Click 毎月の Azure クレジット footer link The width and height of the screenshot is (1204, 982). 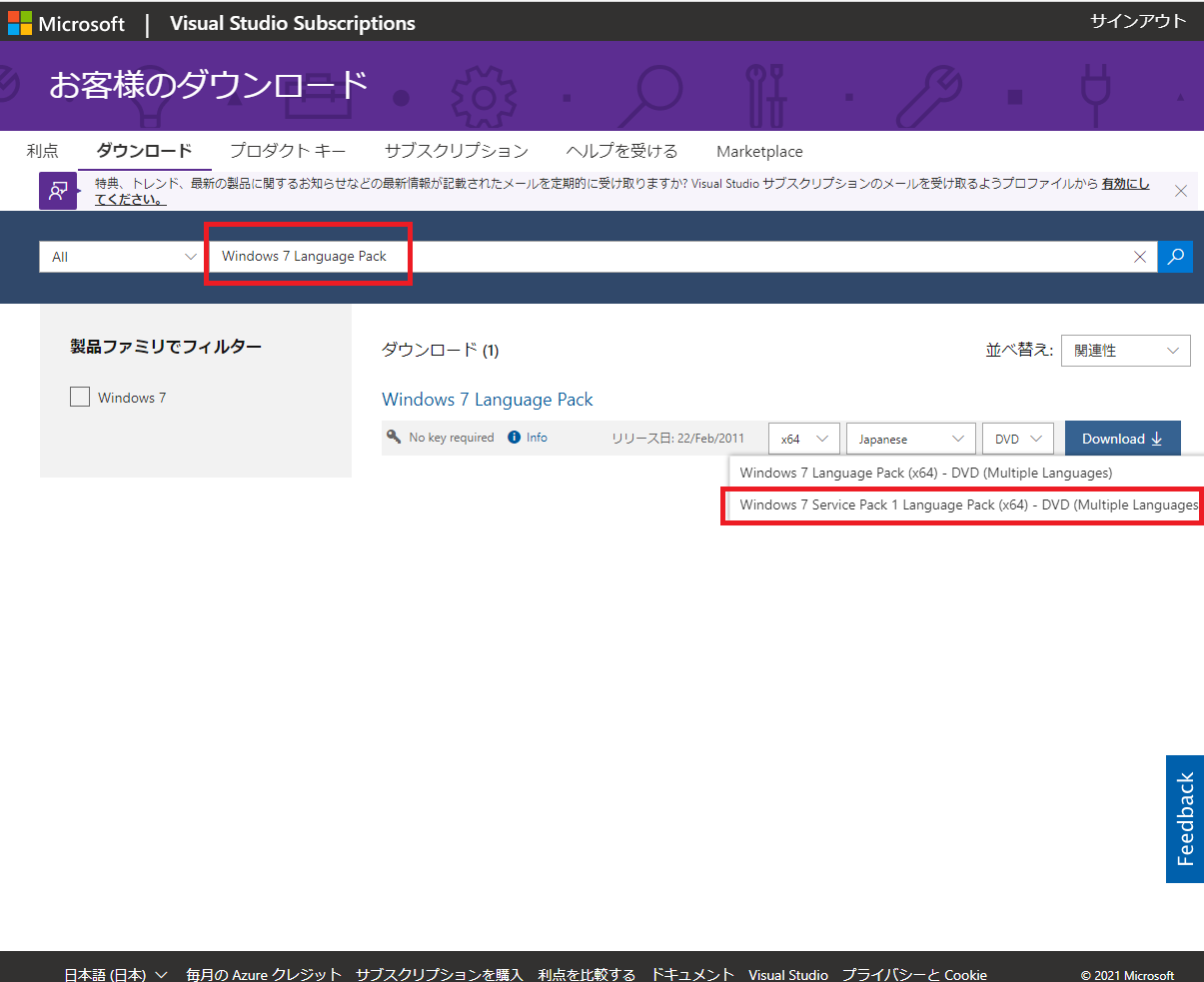[264, 974]
